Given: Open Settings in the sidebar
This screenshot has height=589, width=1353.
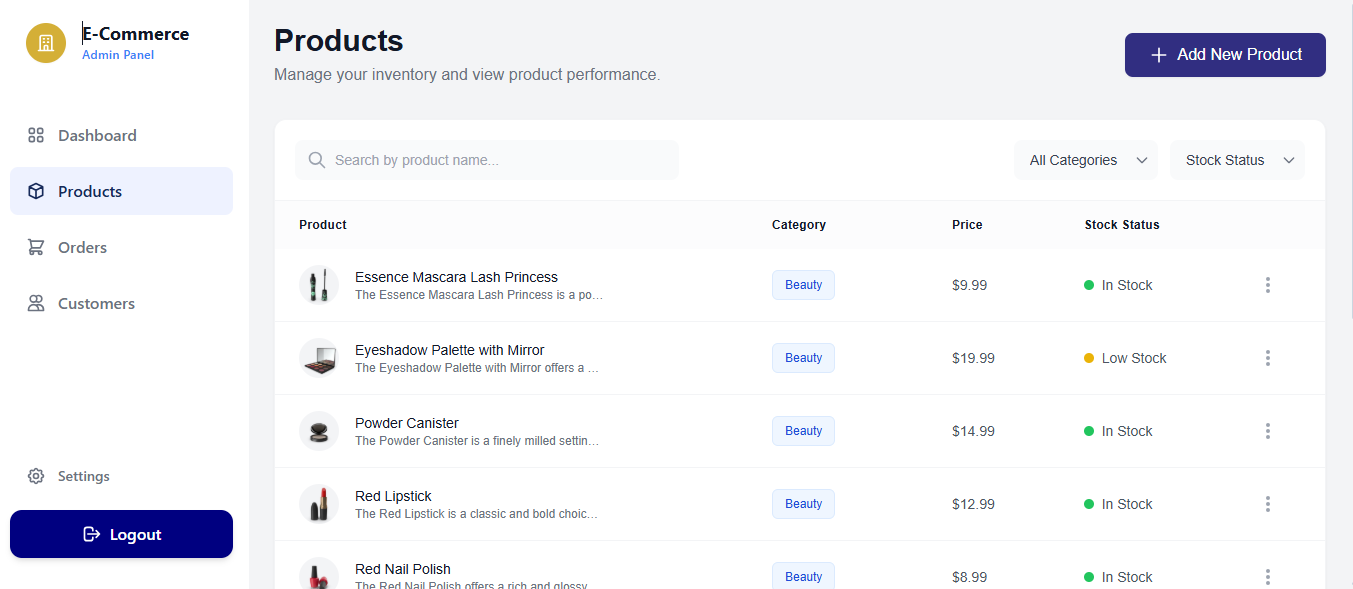Looking at the screenshot, I should pos(121,476).
